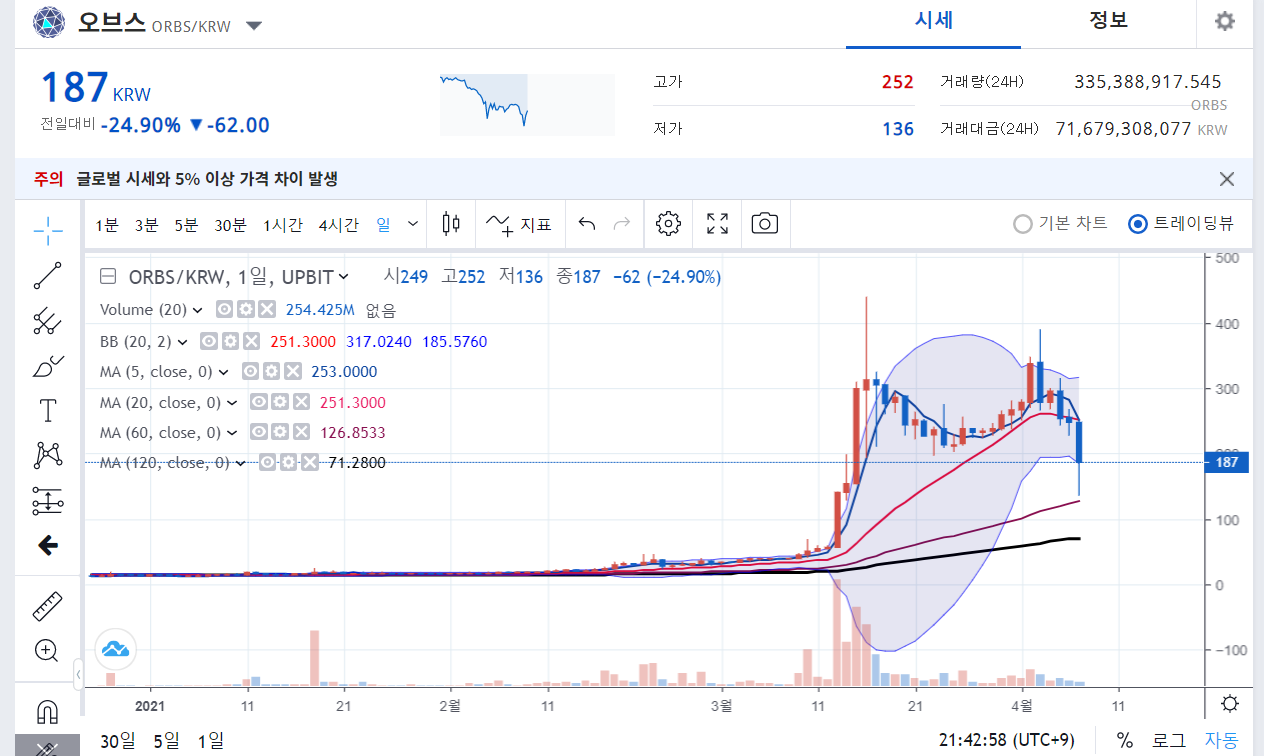Image resolution: width=1264 pixels, height=756 pixels.
Task: Expand the interval dropdown next to 일
Action: click(413, 224)
